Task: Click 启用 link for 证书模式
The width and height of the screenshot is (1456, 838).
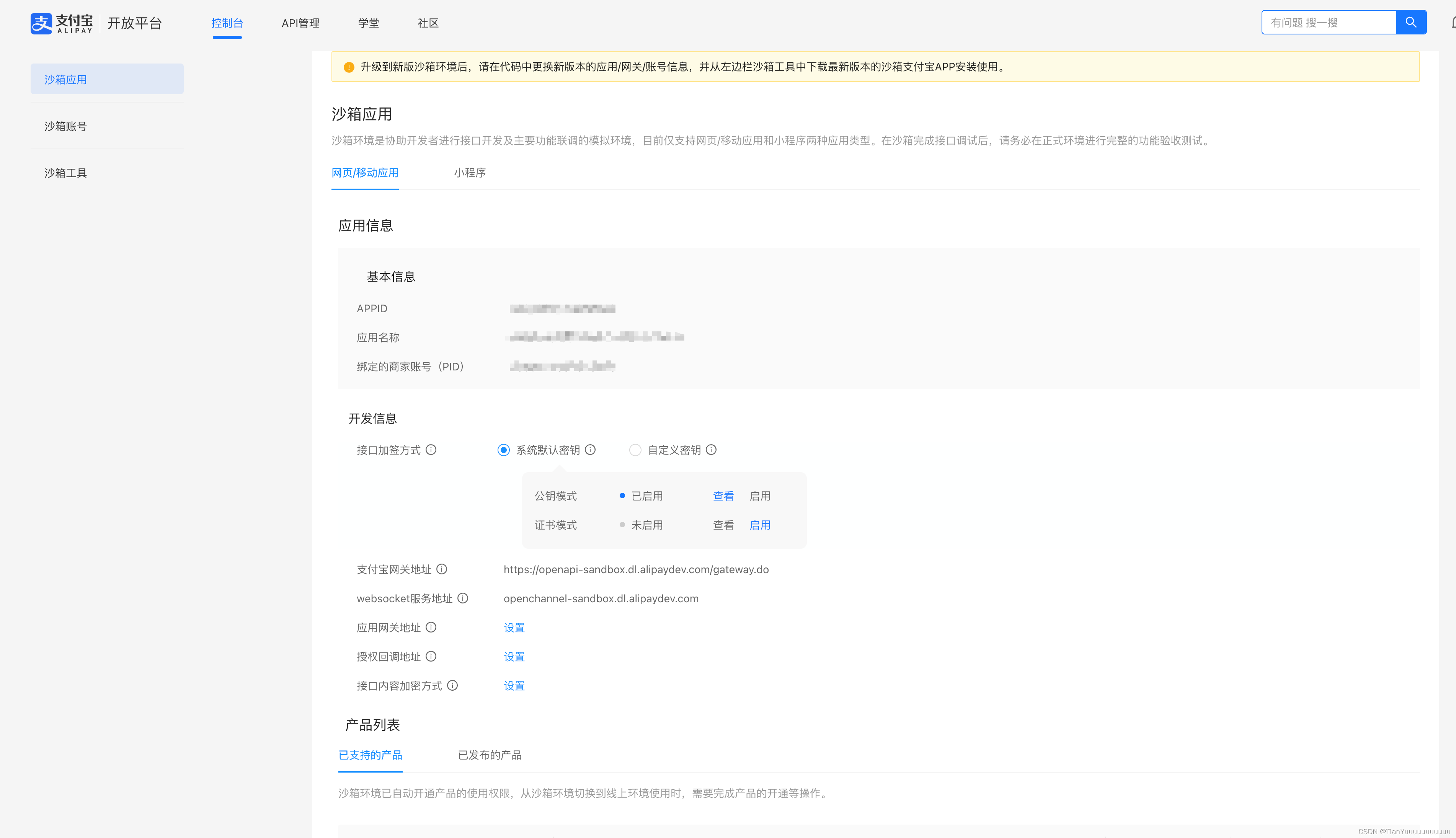Action: click(x=760, y=525)
